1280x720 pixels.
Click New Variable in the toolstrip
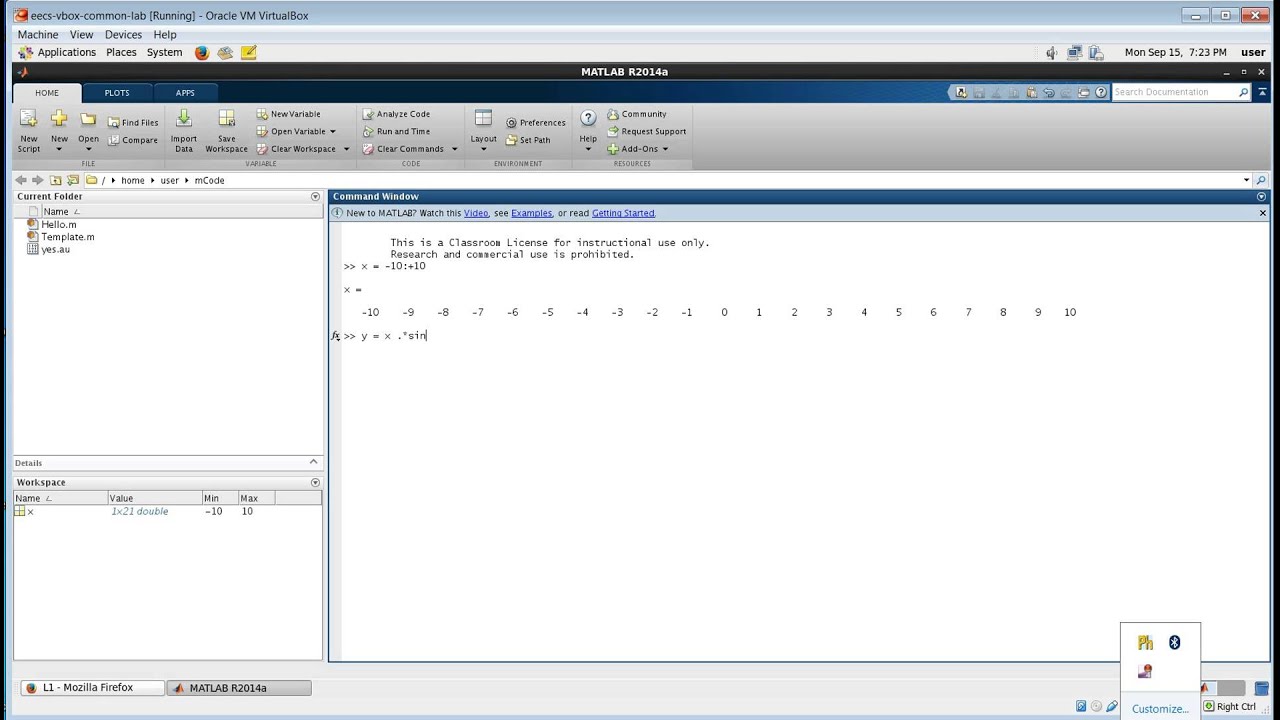[289, 114]
